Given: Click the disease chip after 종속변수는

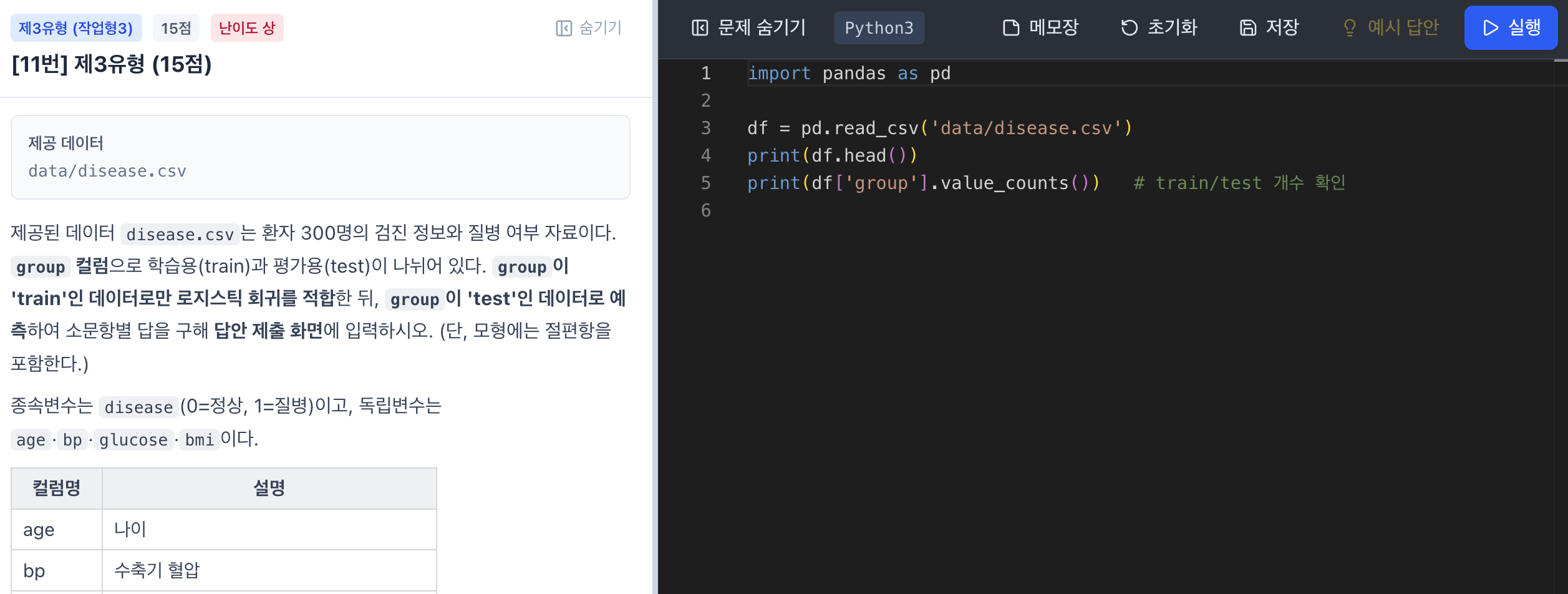Looking at the screenshot, I should pyautogui.click(x=138, y=407).
